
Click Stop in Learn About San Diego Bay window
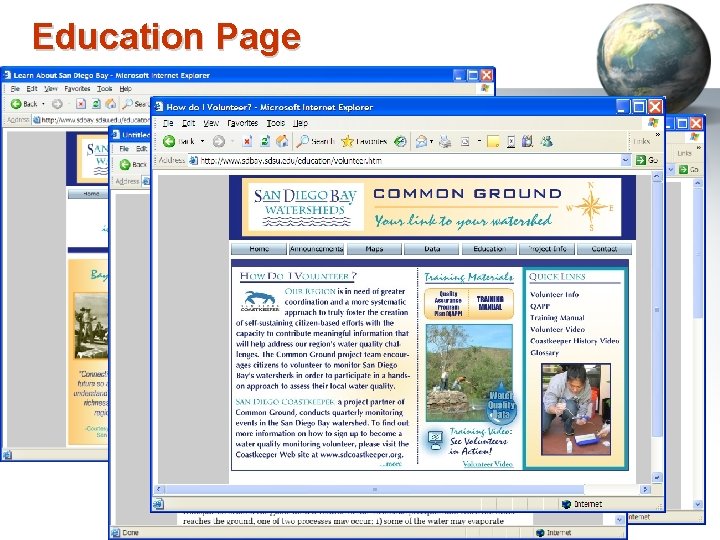click(81, 104)
